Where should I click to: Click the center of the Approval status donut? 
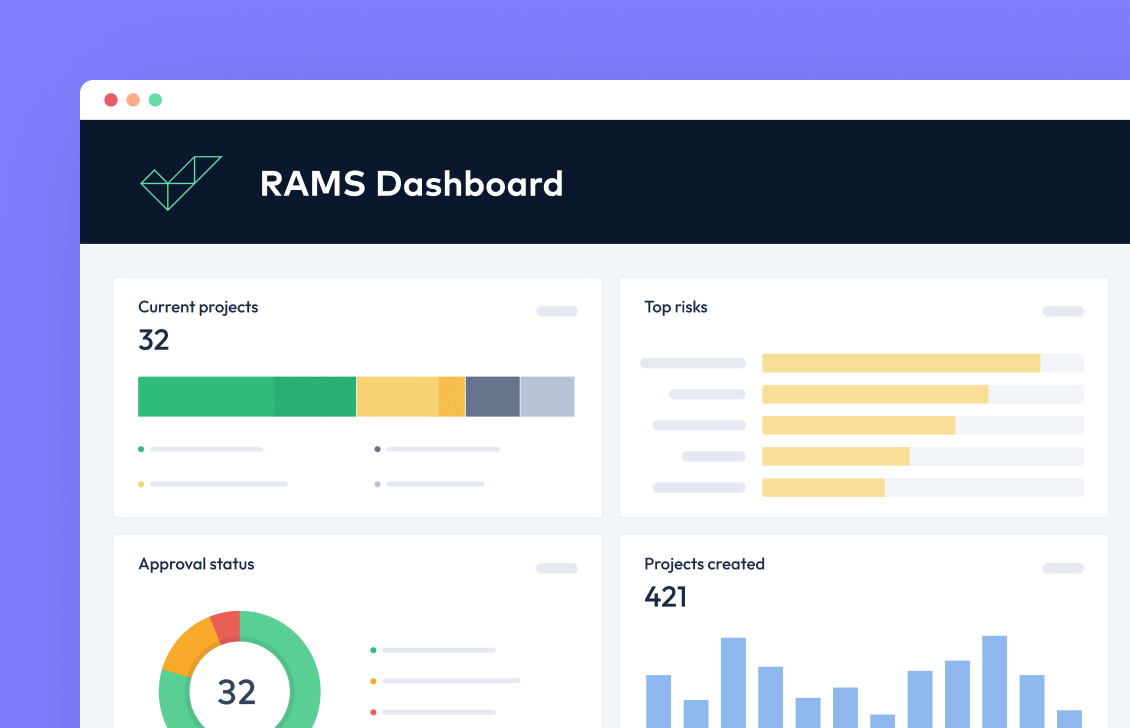tap(238, 693)
